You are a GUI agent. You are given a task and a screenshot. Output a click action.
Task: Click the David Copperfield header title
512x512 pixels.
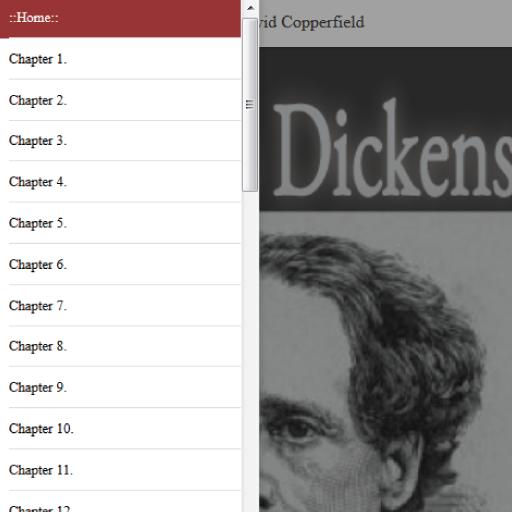(312, 23)
